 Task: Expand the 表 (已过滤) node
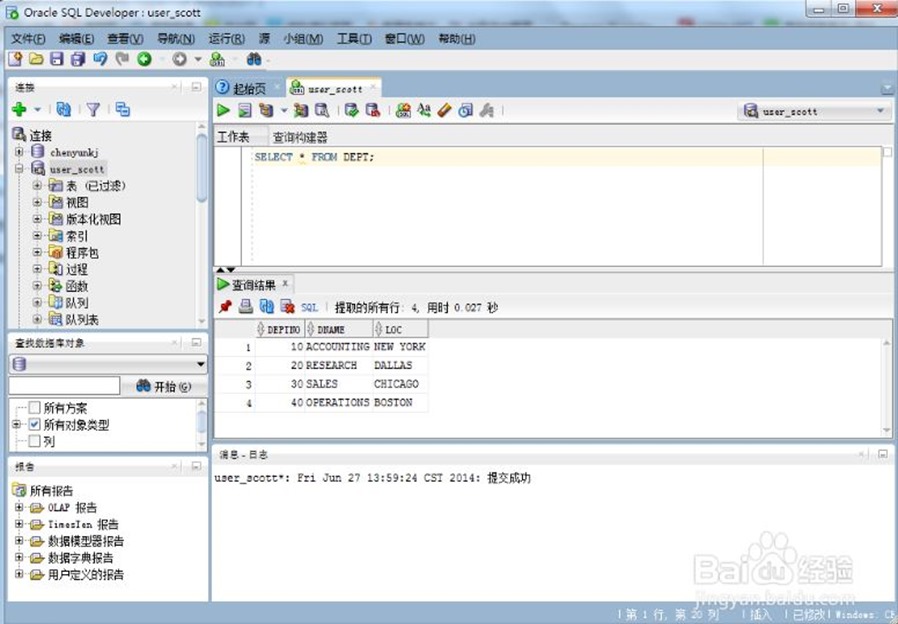click(37, 185)
